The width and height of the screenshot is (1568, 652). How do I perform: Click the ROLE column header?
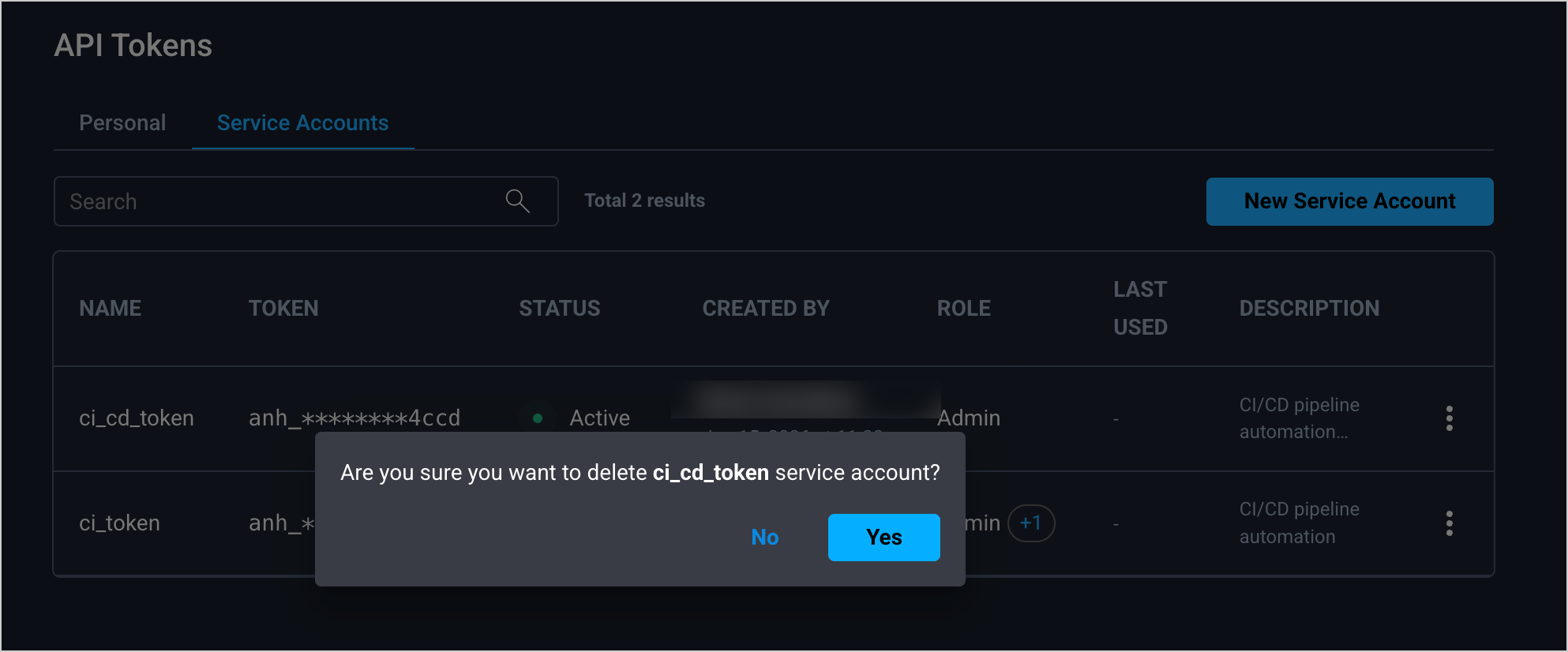[x=963, y=309]
